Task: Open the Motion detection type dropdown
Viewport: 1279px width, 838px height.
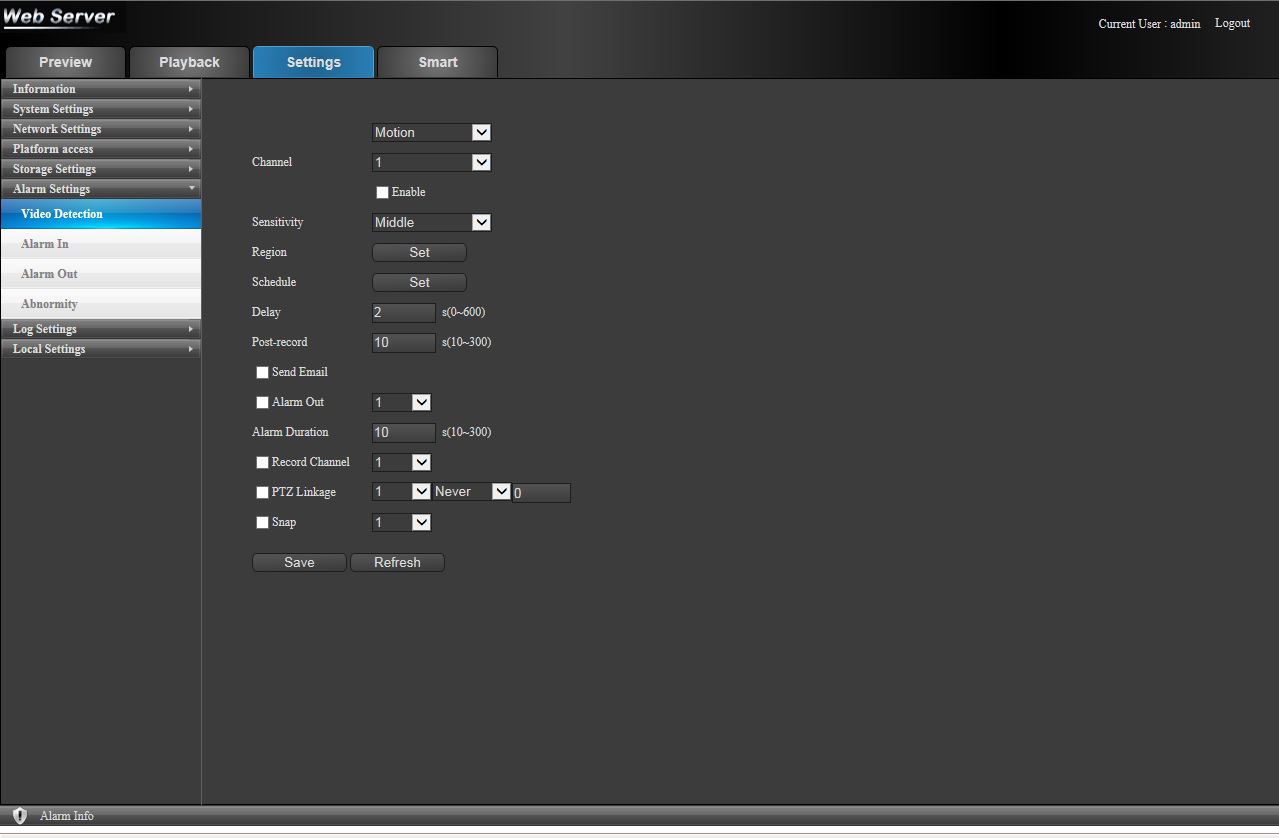Action: (431, 132)
